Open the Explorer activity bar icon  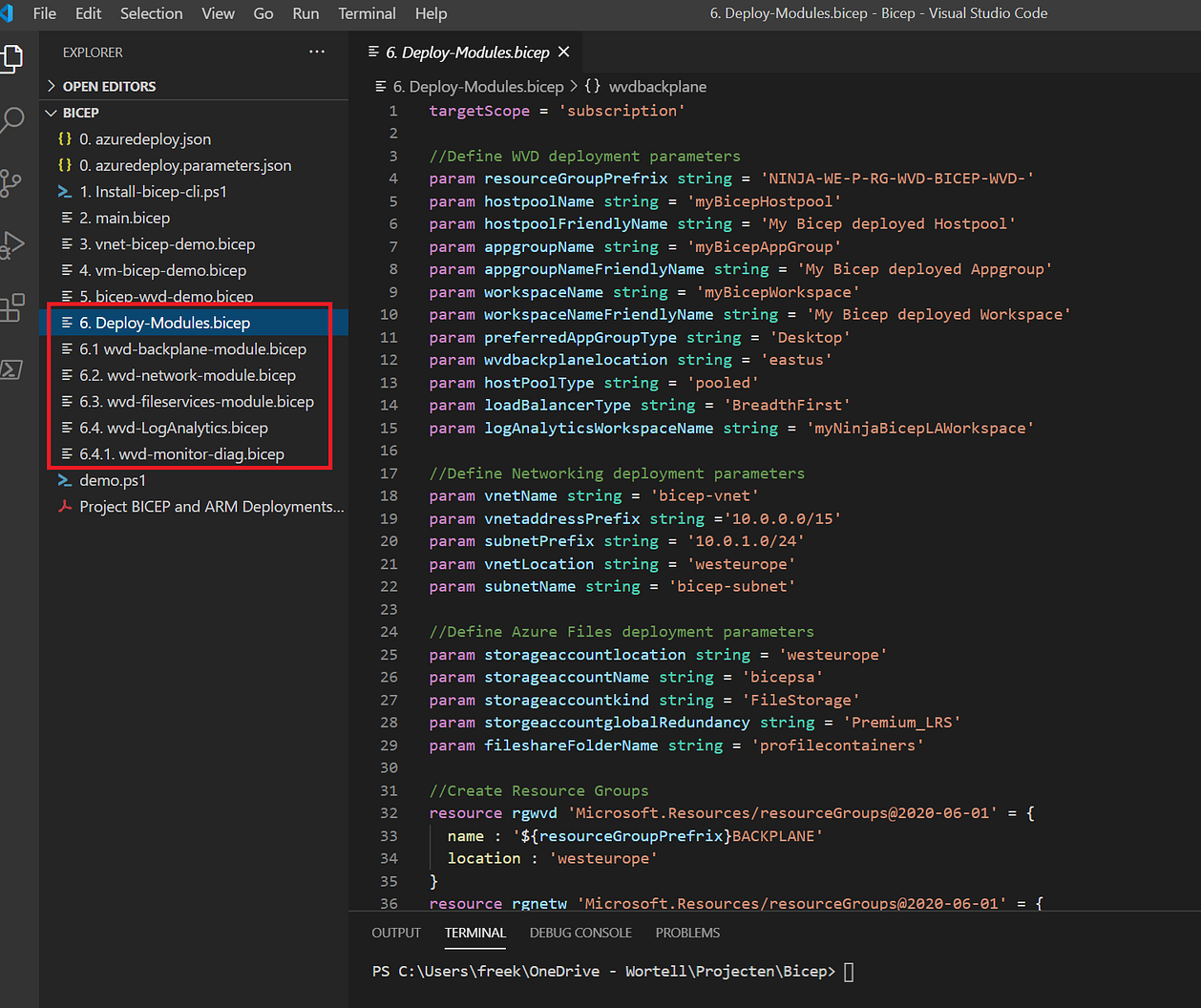click(x=11, y=58)
